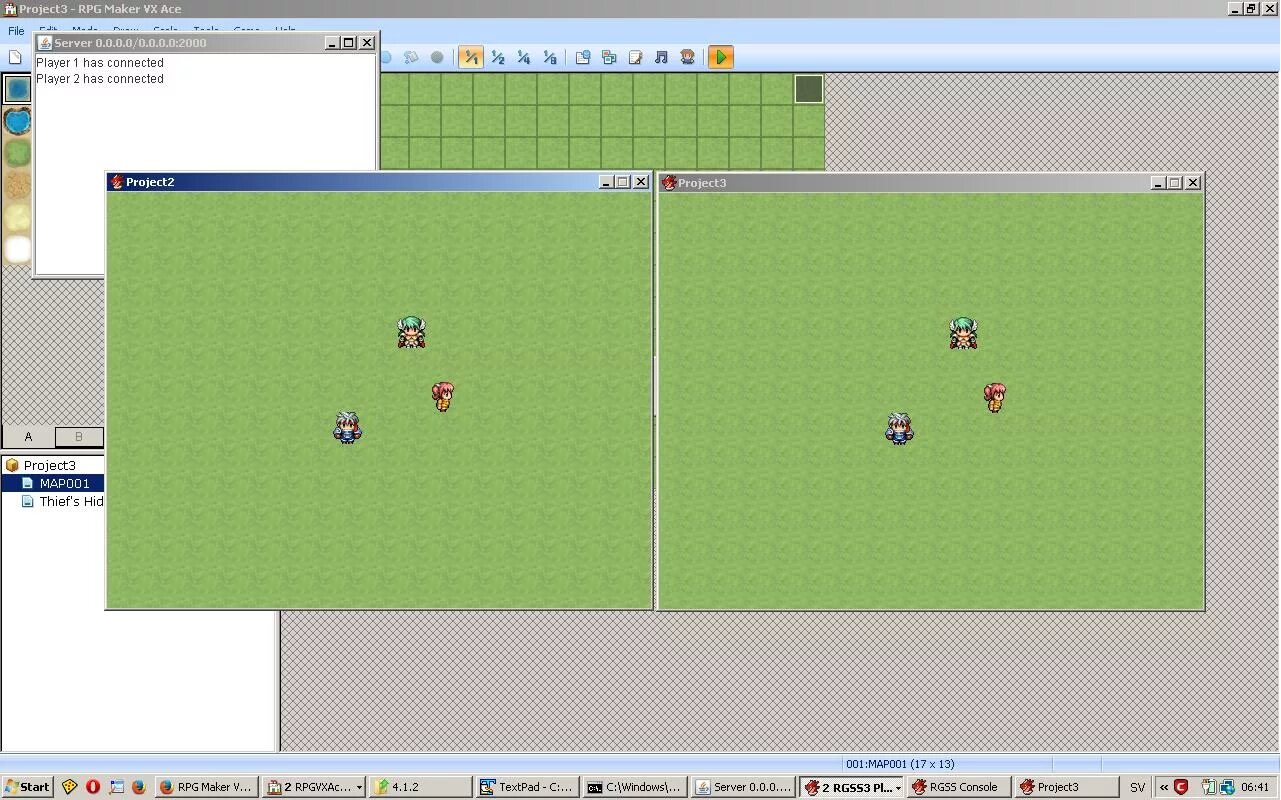Launch Firefox from quick launch icon

click(x=138, y=787)
